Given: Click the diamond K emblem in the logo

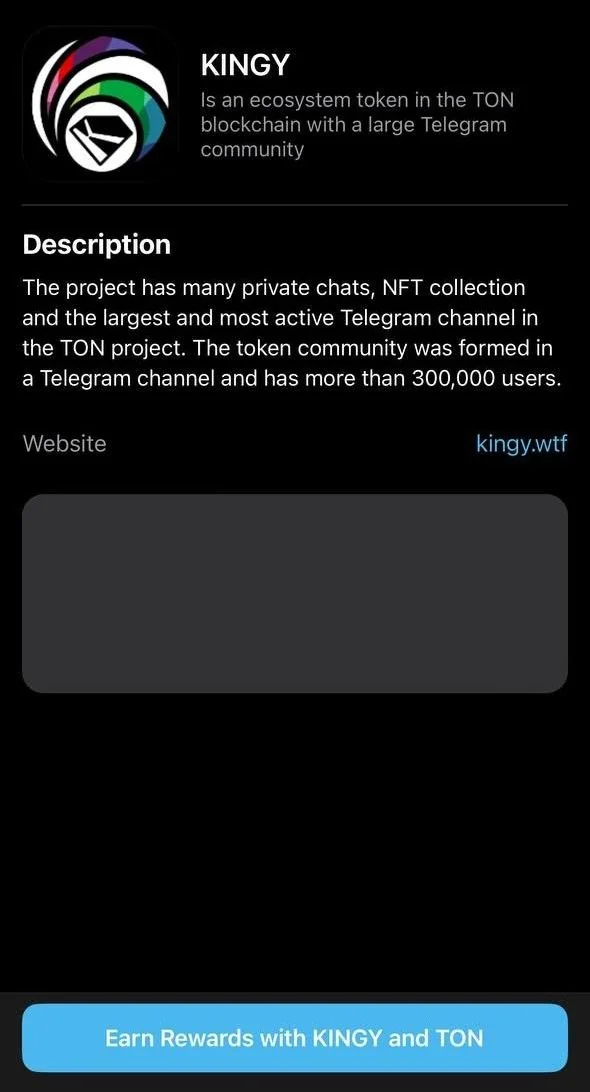Looking at the screenshot, I should pos(95,140).
